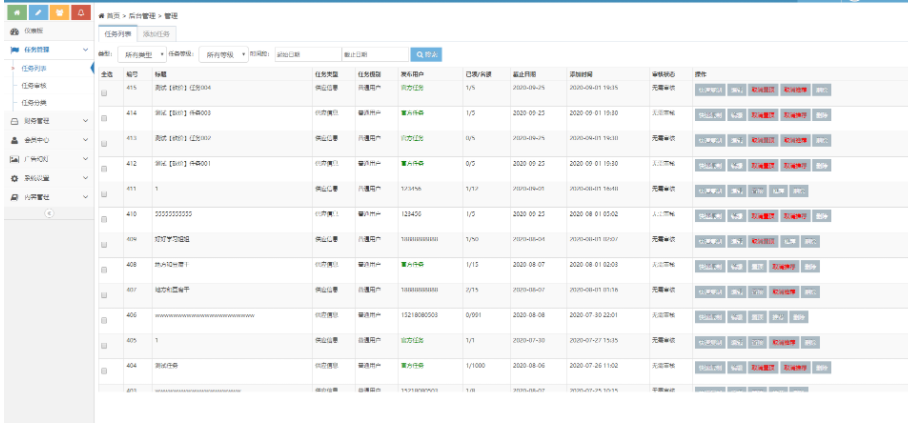Click 置顶 for task 408
The width and height of the screenshot is (908, 423).
click(757, 267)
